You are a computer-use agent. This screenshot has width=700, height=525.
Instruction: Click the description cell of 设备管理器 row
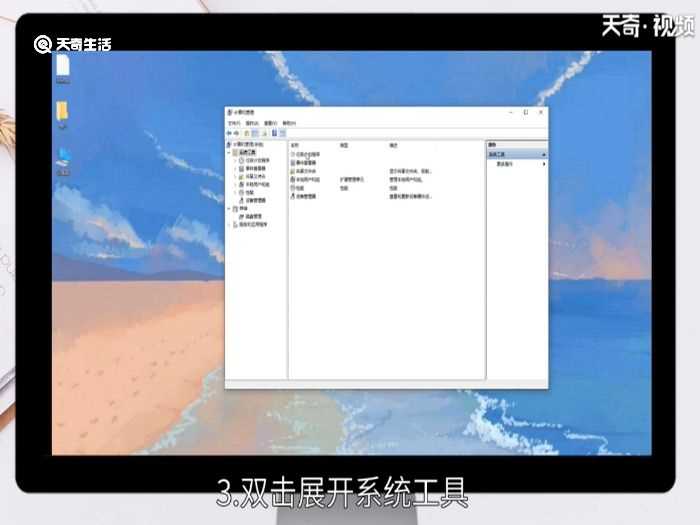click(x=410, y=196)
